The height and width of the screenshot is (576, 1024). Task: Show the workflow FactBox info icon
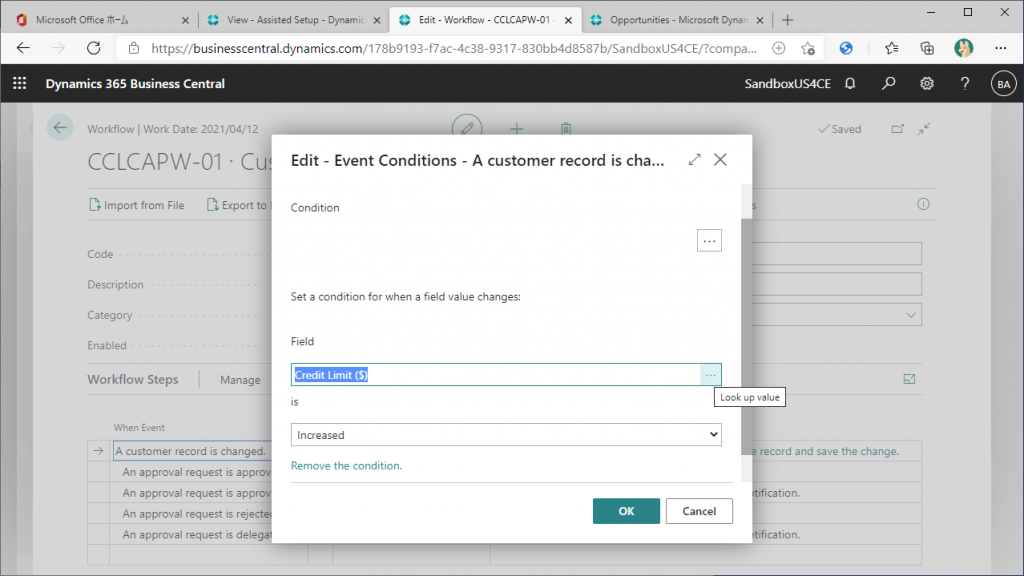923,204
